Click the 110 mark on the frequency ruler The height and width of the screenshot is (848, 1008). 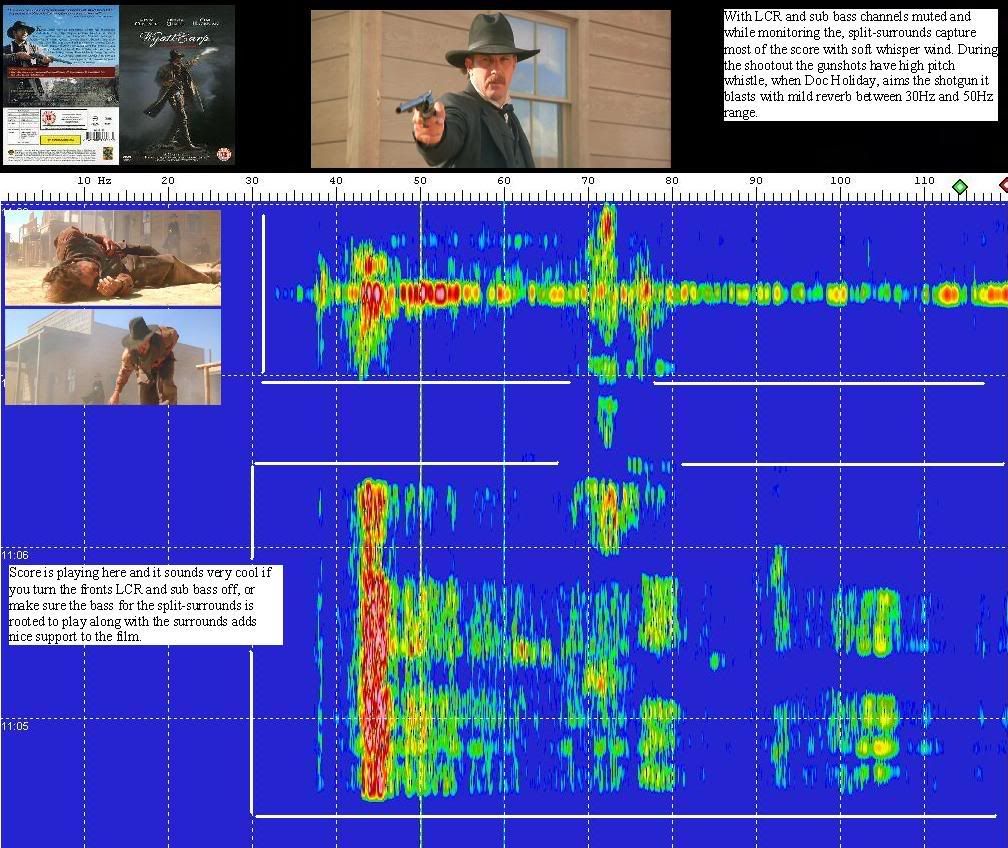click(924, 181)
